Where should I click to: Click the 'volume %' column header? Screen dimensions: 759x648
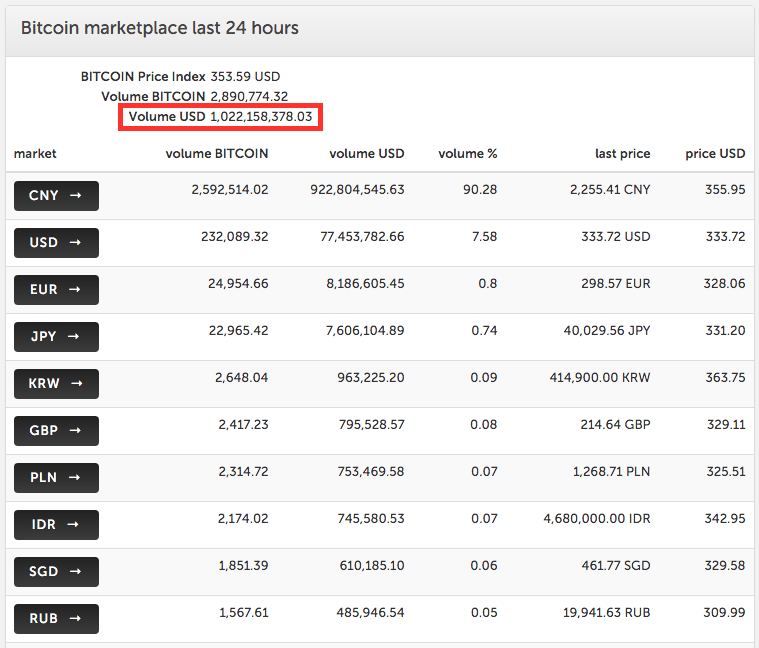click(467, 154)
